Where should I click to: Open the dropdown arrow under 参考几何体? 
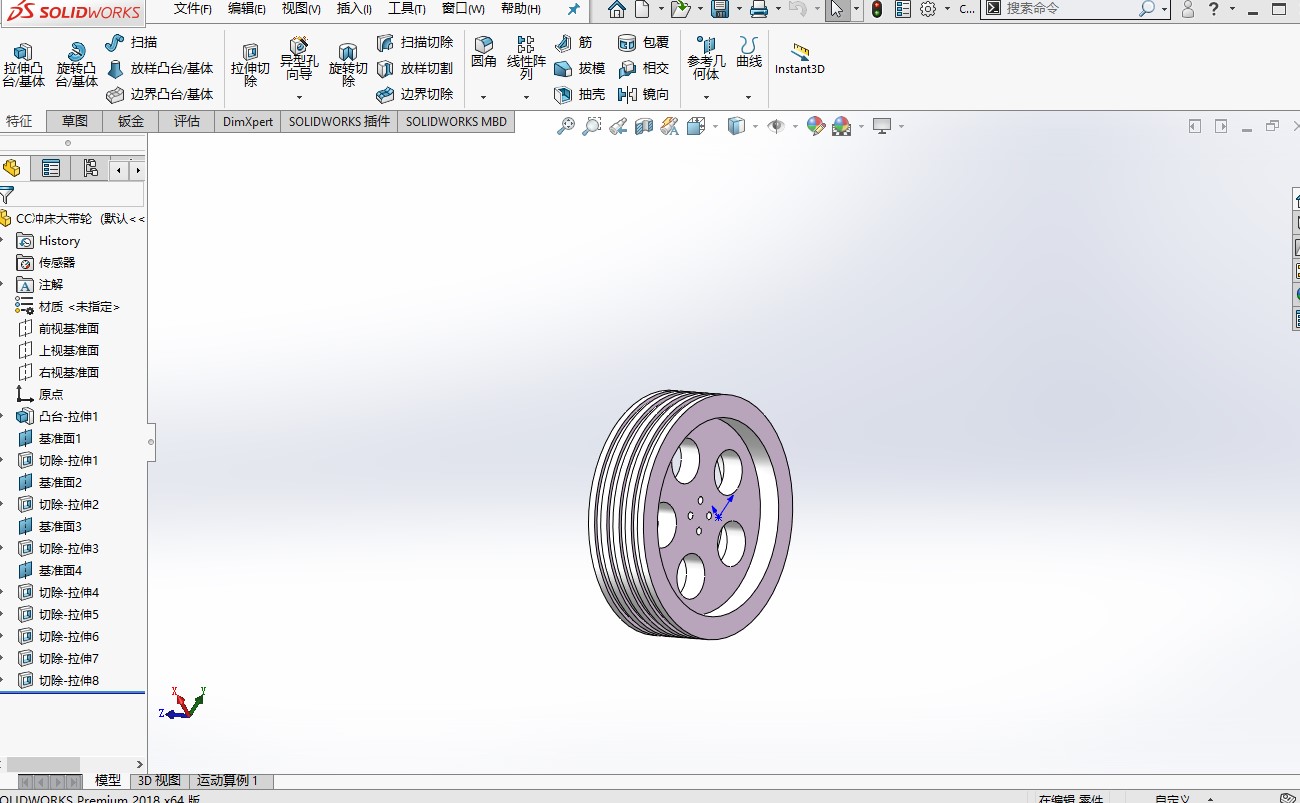[x=706, y=97]
